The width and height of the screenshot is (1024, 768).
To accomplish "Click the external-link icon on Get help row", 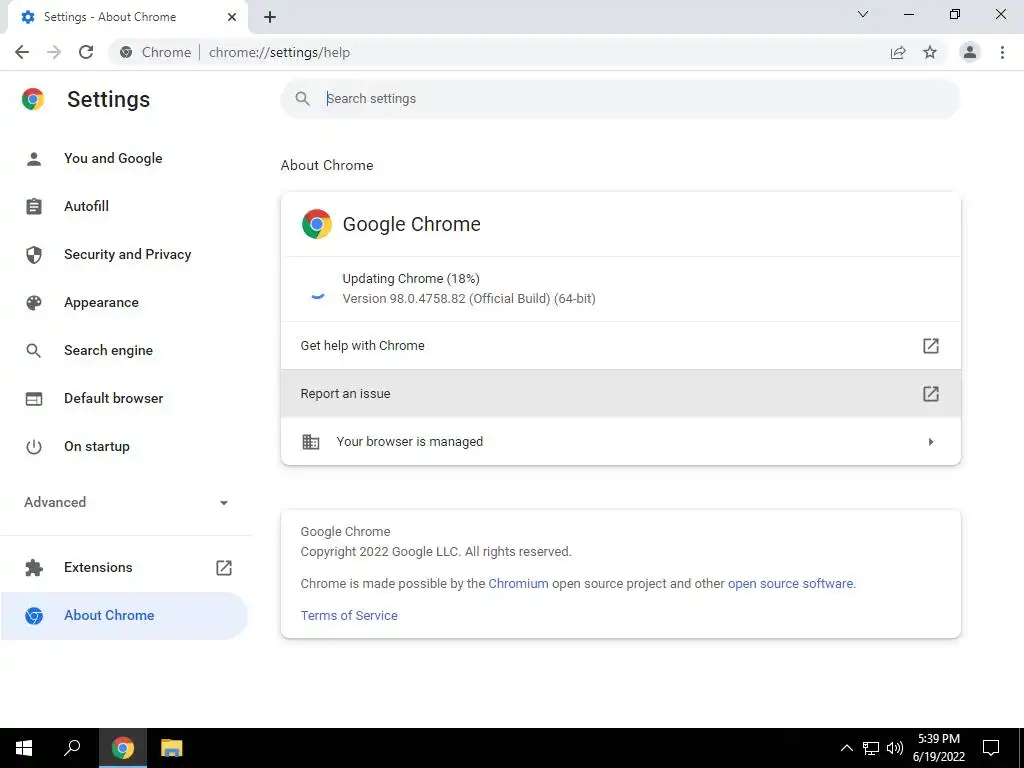I will click(x=931, y=345).
